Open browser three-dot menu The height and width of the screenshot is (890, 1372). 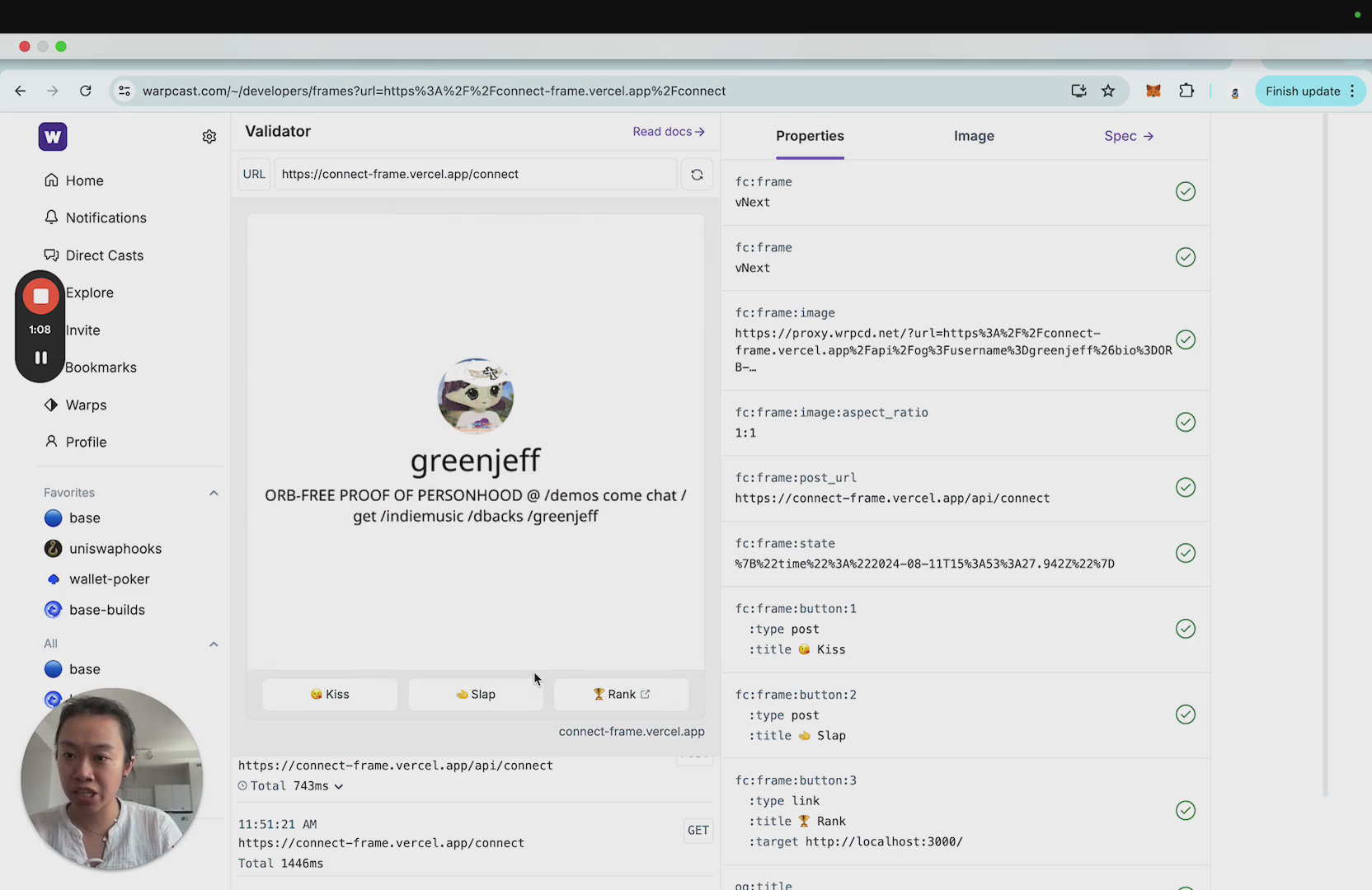pyautogui.click(x=1352, y=91)
